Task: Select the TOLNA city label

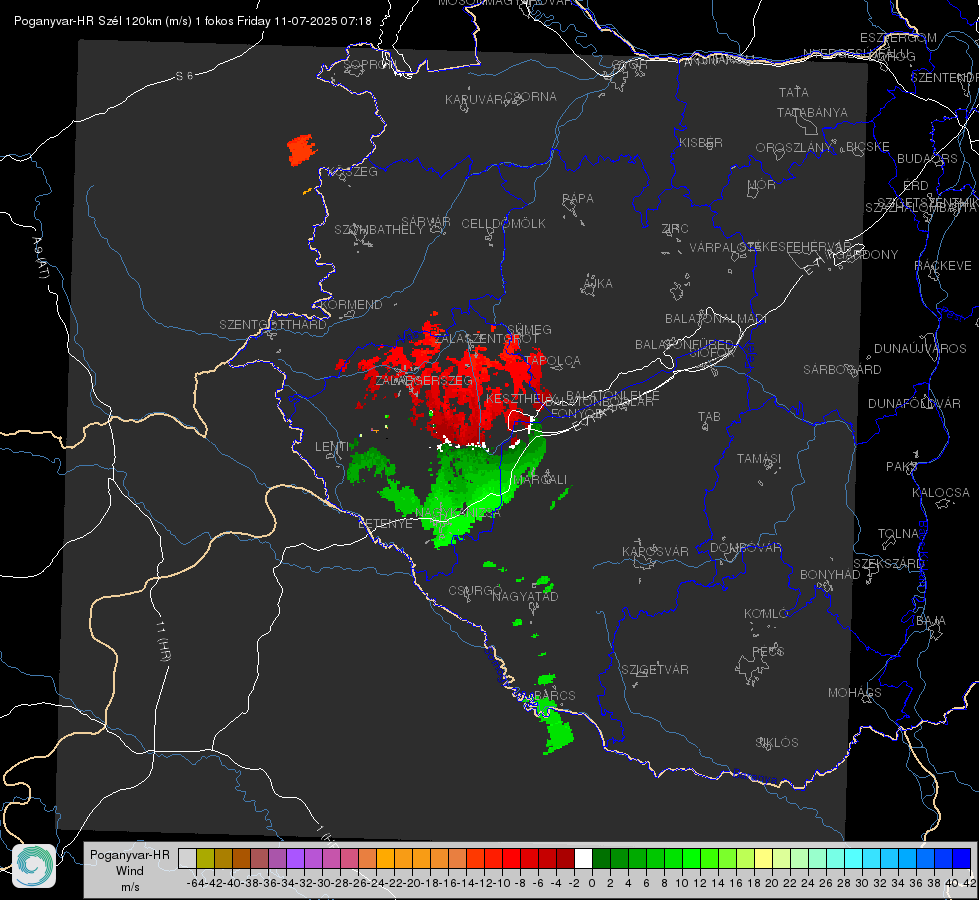Action: [x=898, y=533]
